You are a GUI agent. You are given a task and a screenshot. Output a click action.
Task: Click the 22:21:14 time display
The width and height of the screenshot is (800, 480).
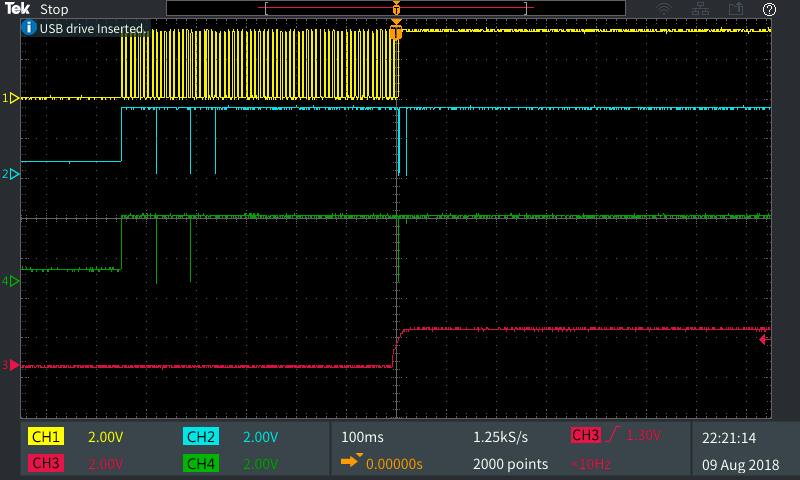[729, 438]
